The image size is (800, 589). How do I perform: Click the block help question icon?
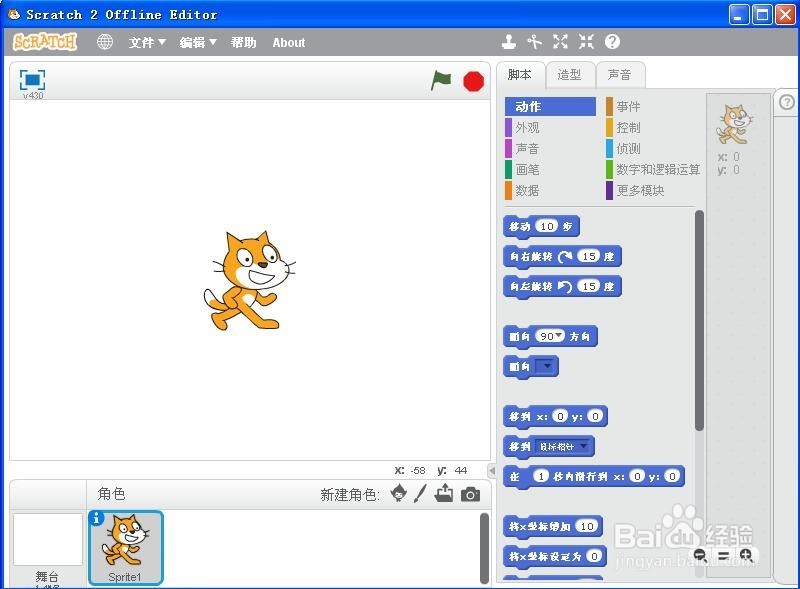tap(612, 42)
